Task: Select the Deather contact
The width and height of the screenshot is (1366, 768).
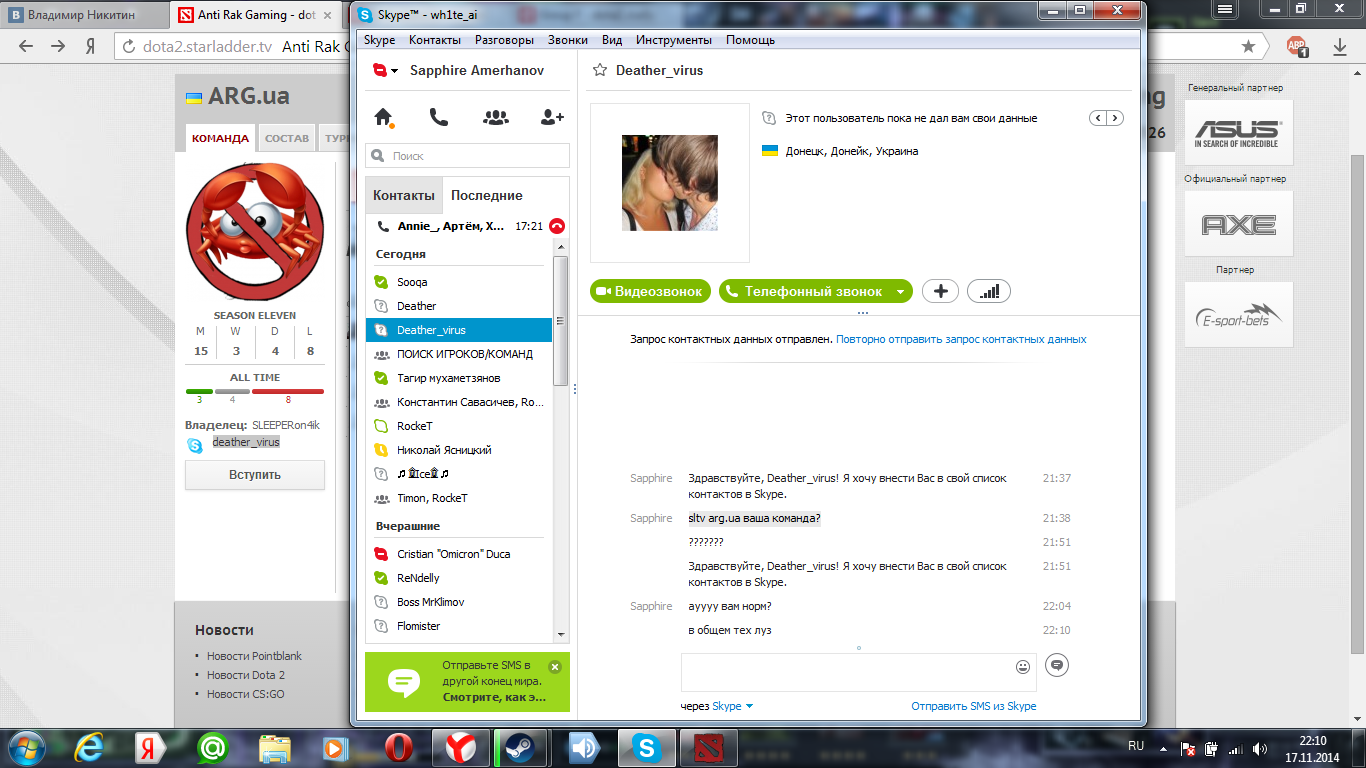Action: 459,306
